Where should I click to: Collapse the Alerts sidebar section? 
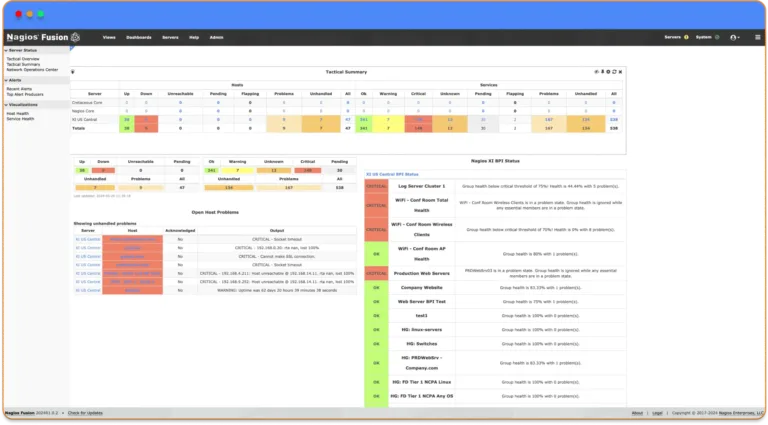click(5, 81)
